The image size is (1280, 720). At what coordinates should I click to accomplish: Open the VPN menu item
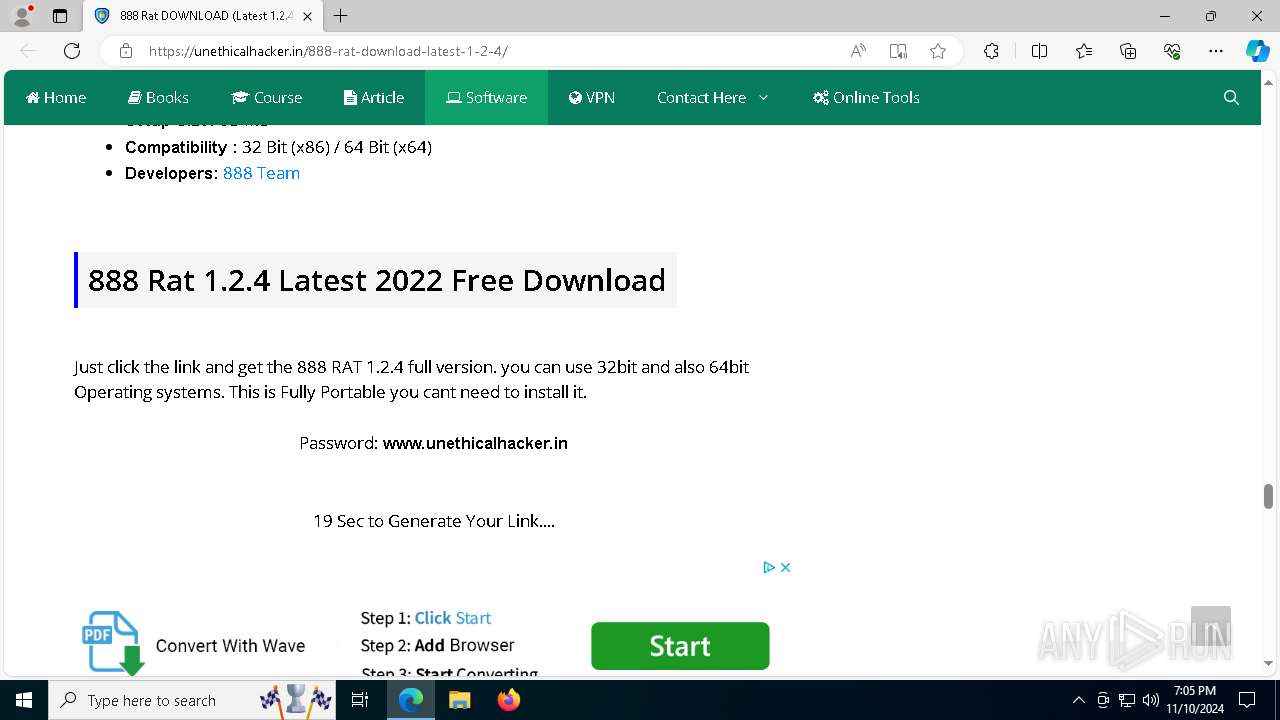click(592, 97)
